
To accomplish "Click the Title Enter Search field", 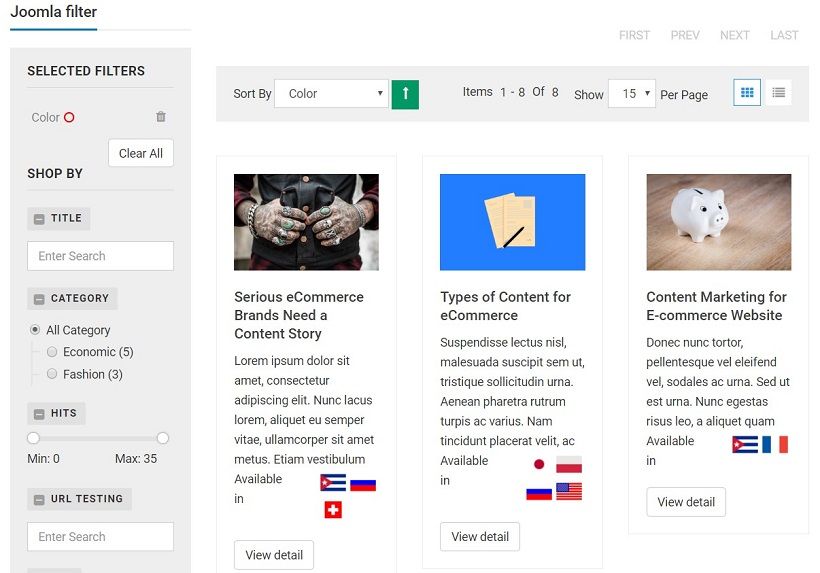I will (100, 256).
